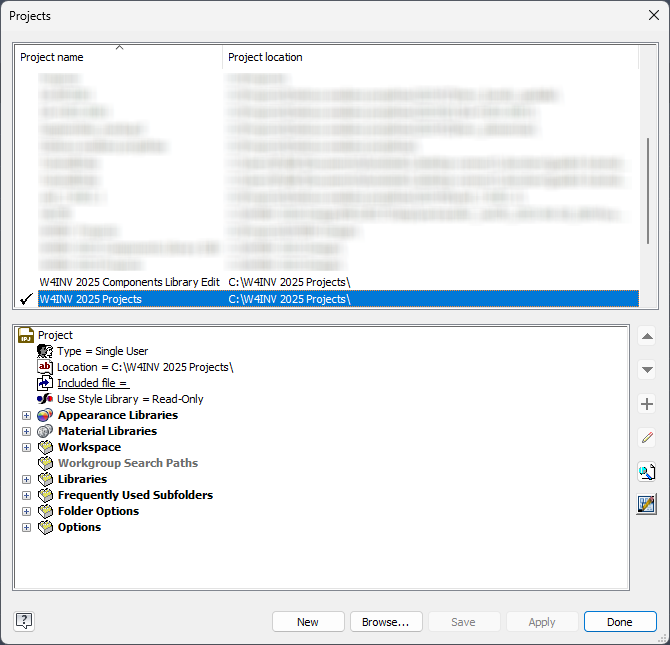The image size is (670, 645).
Task: Click the magnifier Find duplicate files button
Action: [x=647, y=472]
